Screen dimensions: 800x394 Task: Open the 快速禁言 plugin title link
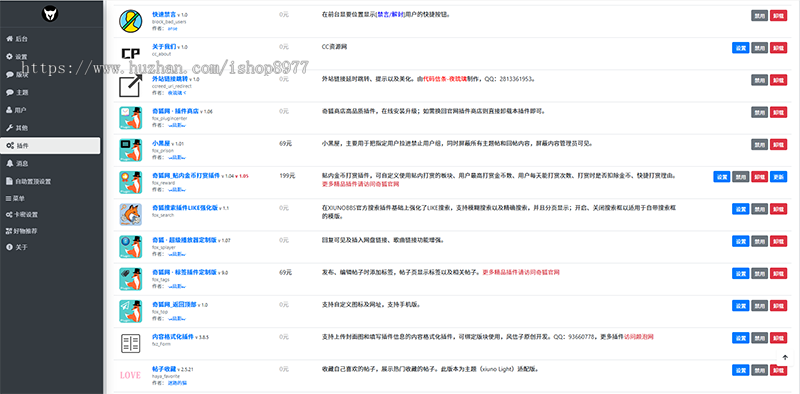point(164,14)
